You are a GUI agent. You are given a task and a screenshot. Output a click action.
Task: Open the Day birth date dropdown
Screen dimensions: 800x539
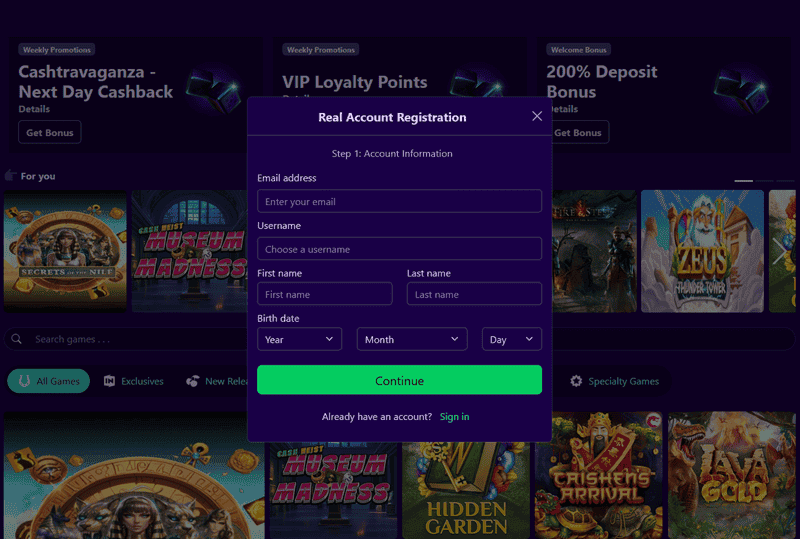click(512, 339)
